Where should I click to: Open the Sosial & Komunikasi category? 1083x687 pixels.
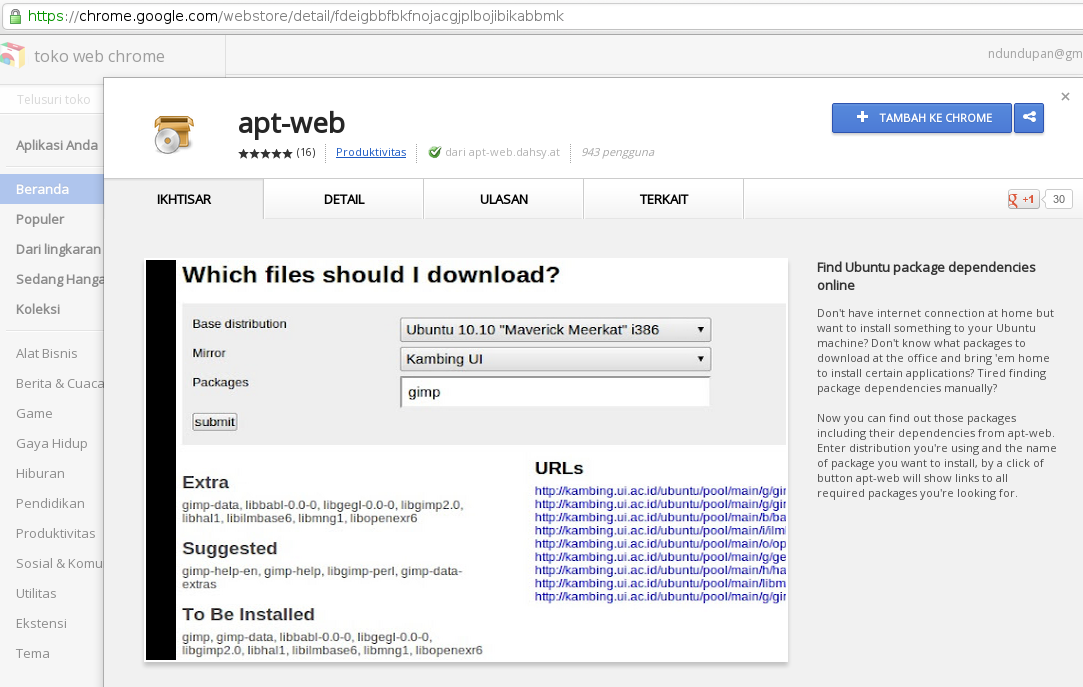pyautogui.click(x=59, y=563)
